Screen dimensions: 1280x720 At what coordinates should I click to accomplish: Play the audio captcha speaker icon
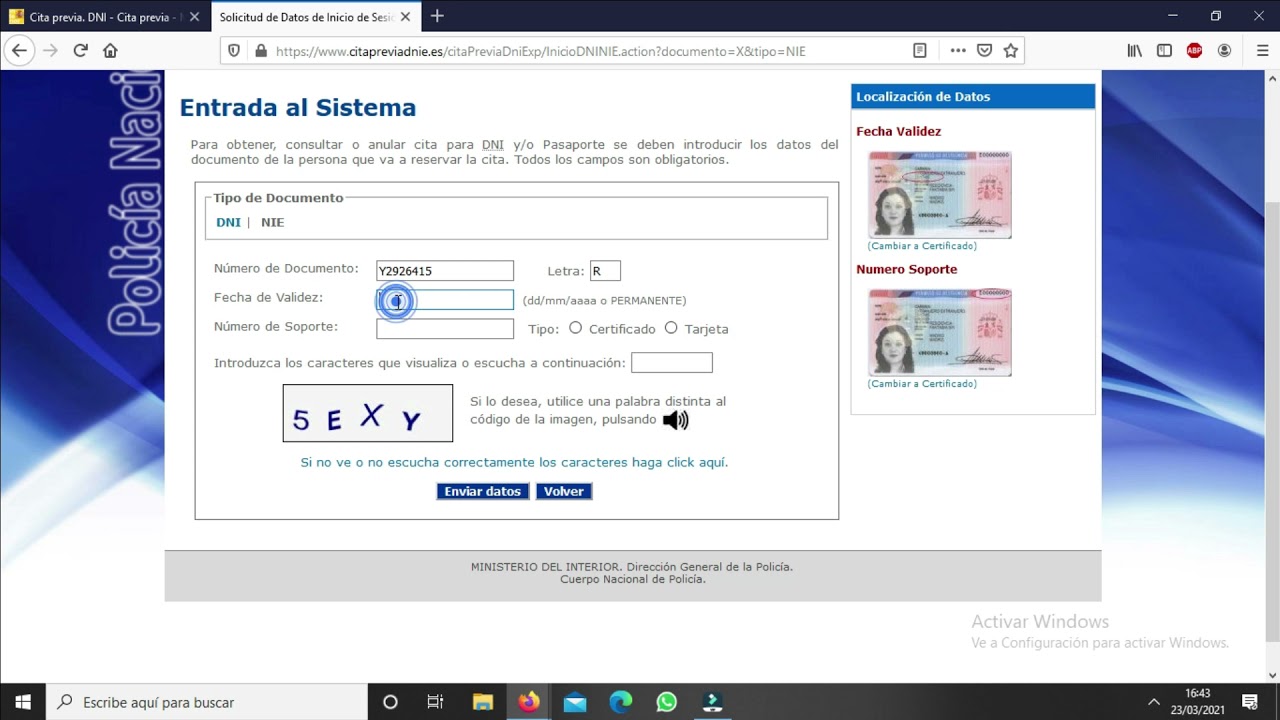676,420
